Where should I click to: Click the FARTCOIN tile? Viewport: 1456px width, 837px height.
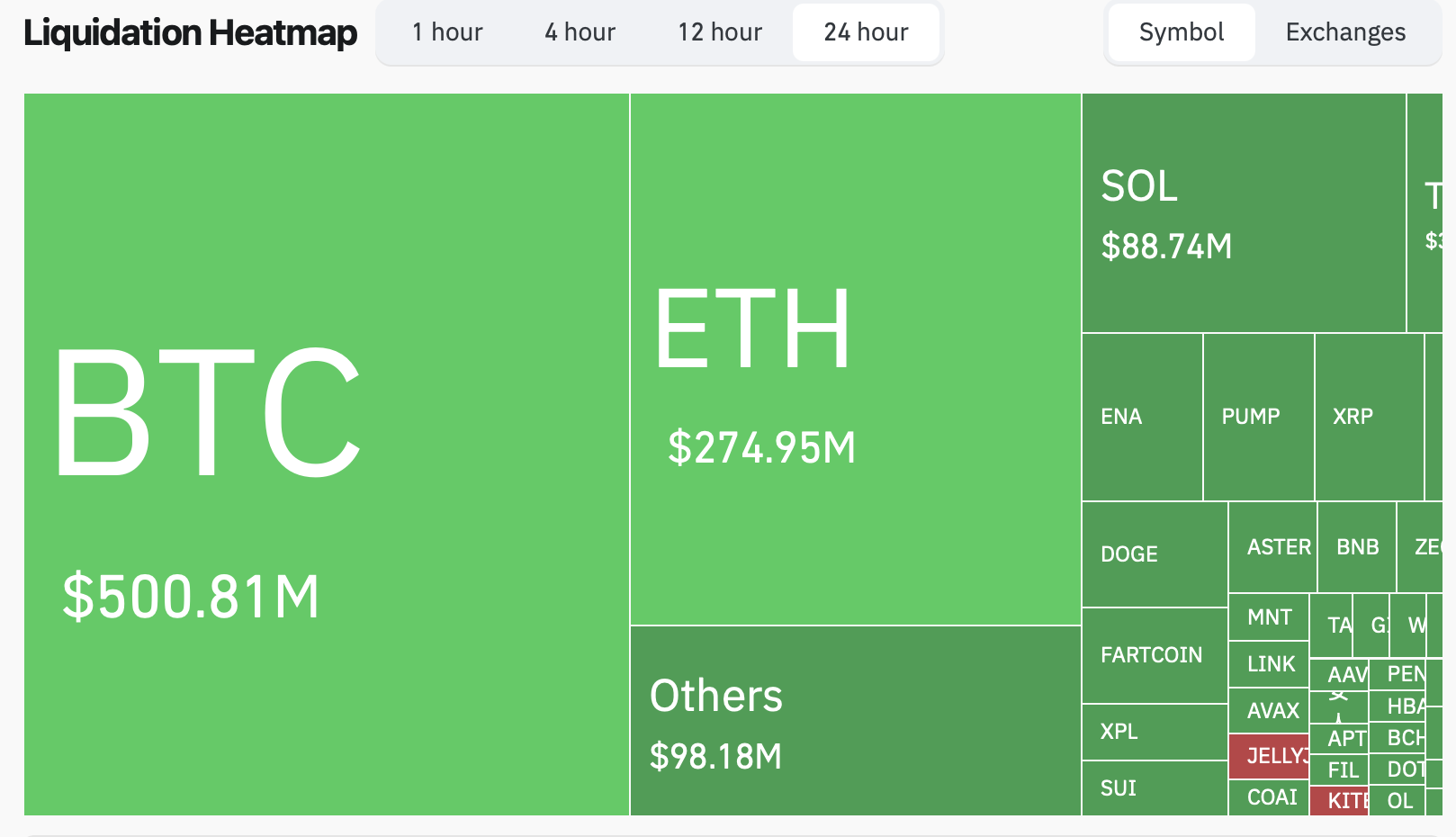(x=1155, y=655)
